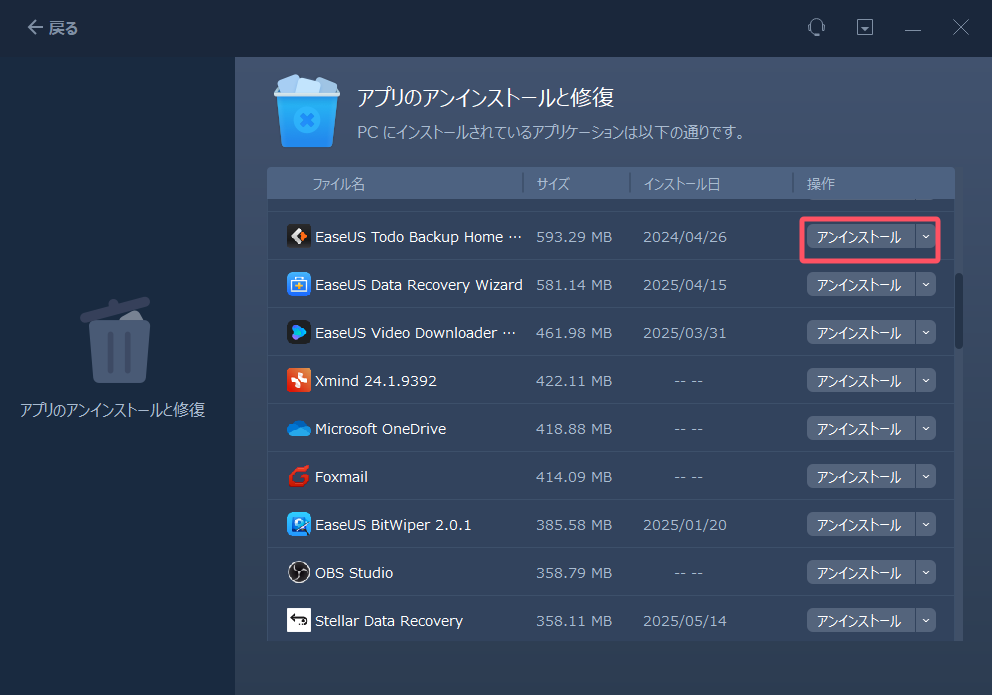Click 戻る to go back
992x695 pixels.
pyautogui.click(x=51, y=27)
